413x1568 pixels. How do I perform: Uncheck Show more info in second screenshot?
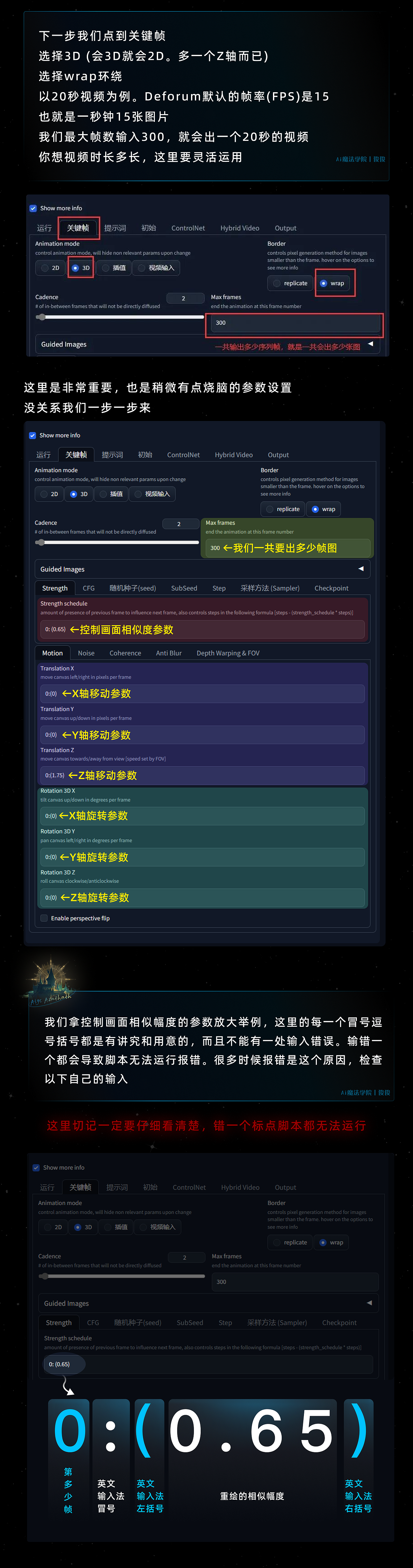click(x=32, y=435)
